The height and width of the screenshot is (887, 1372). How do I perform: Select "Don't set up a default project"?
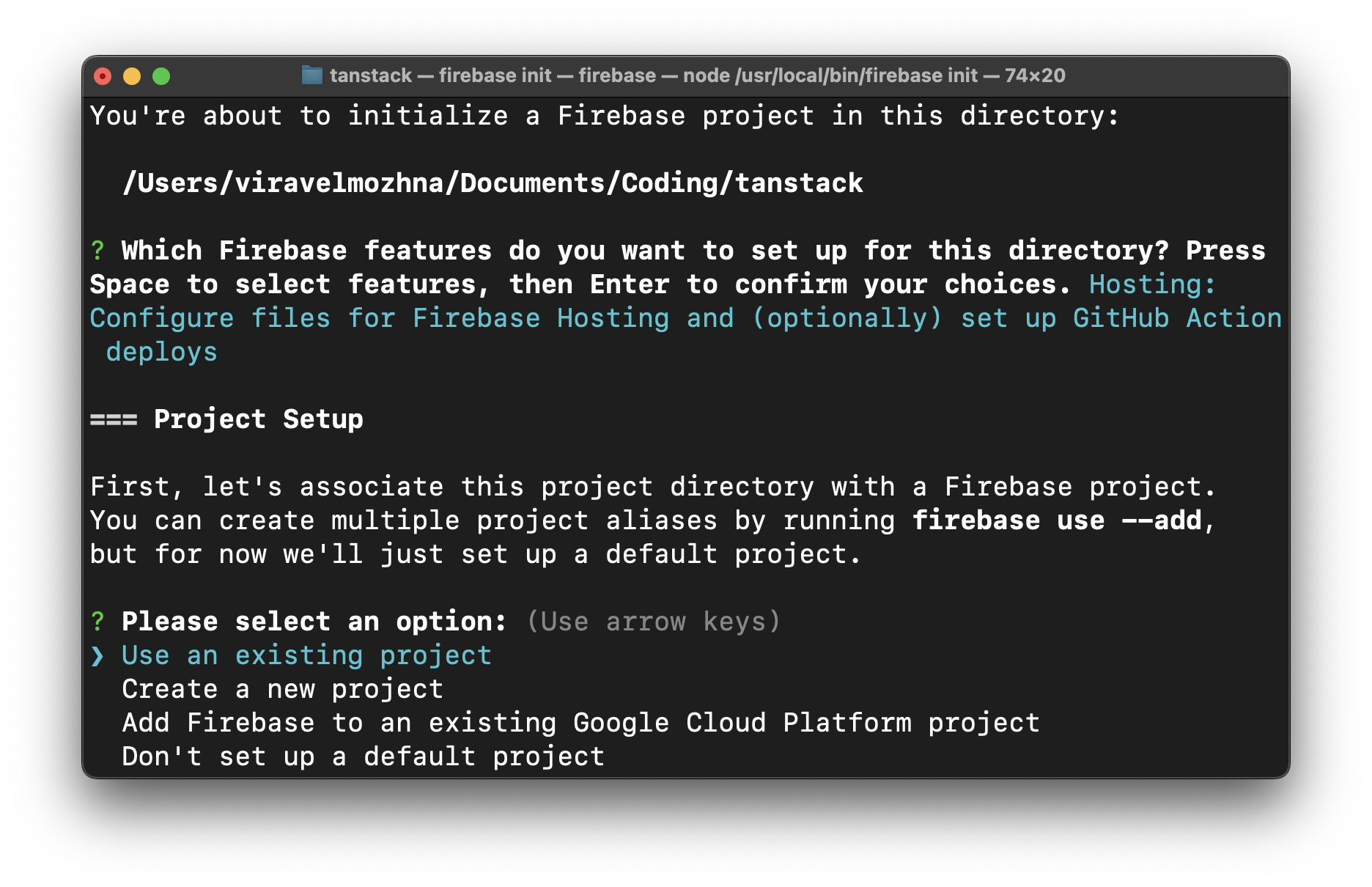click(362, 756)
